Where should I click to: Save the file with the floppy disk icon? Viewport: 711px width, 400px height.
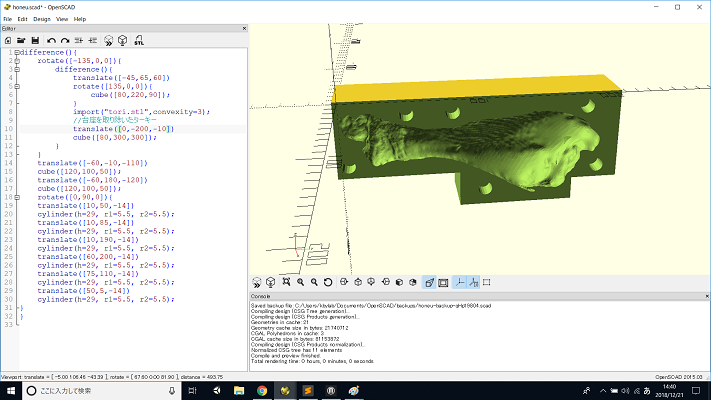tap(35, 40)
